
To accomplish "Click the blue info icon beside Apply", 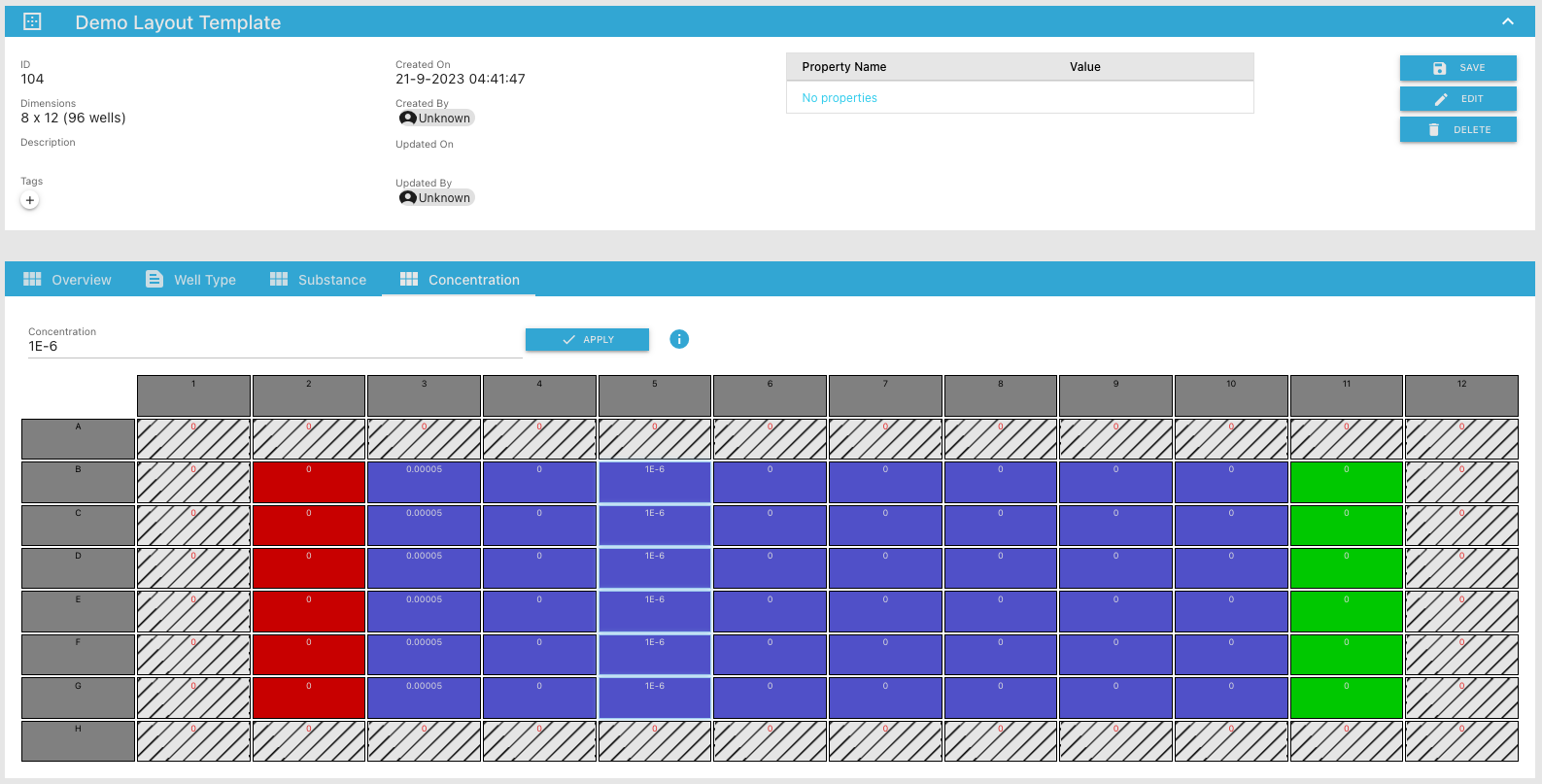I will (x=679, y=339).
